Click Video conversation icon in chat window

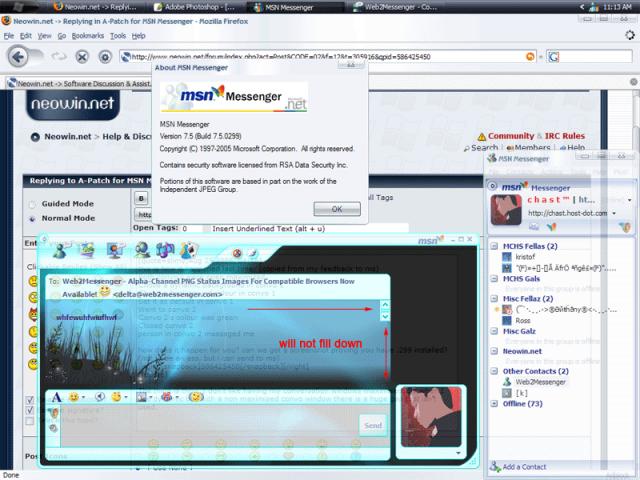click(x=116, y=250)
